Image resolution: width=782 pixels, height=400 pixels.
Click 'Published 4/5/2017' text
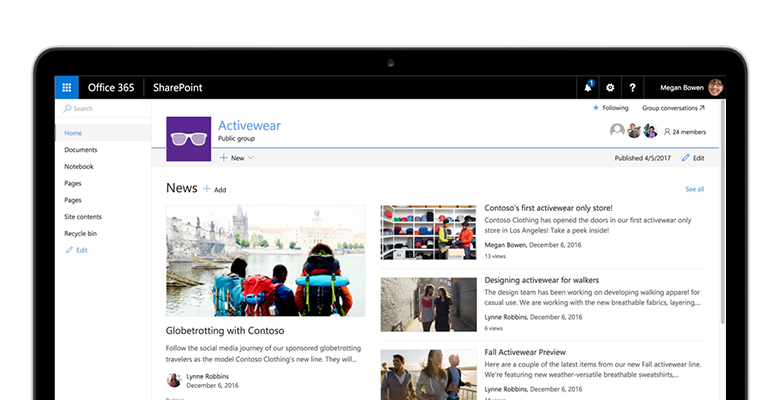pos(642,158)
